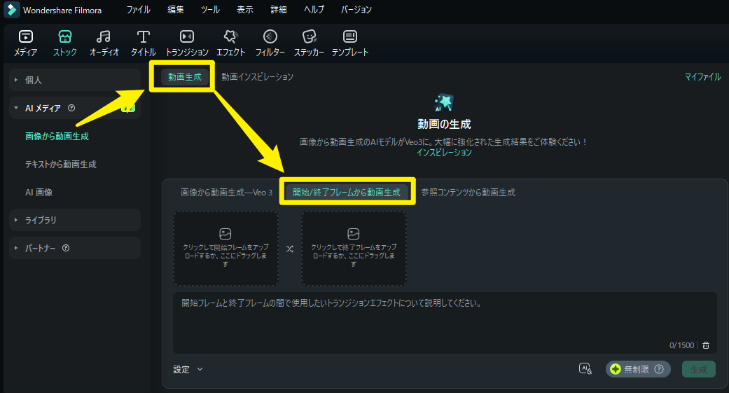The image size is (729, 394).
Task: Select 参照コンテンツから動画生成 tab
Action: coord(468,192)
